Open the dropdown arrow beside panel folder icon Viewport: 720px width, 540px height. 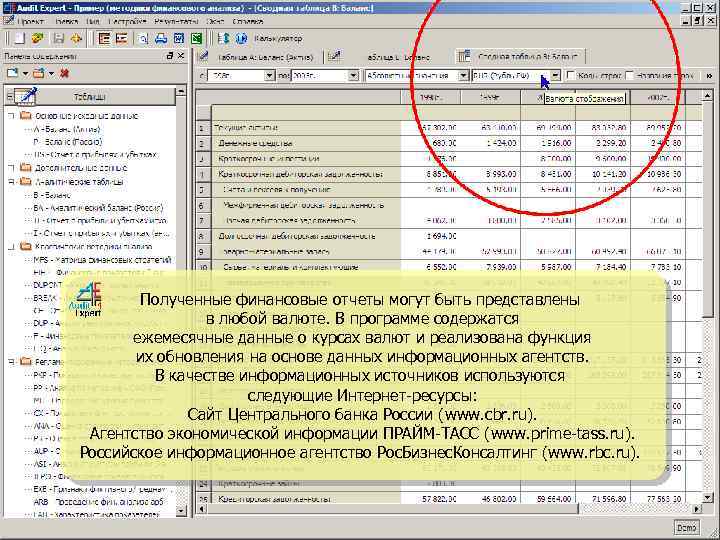pos(51,73)
